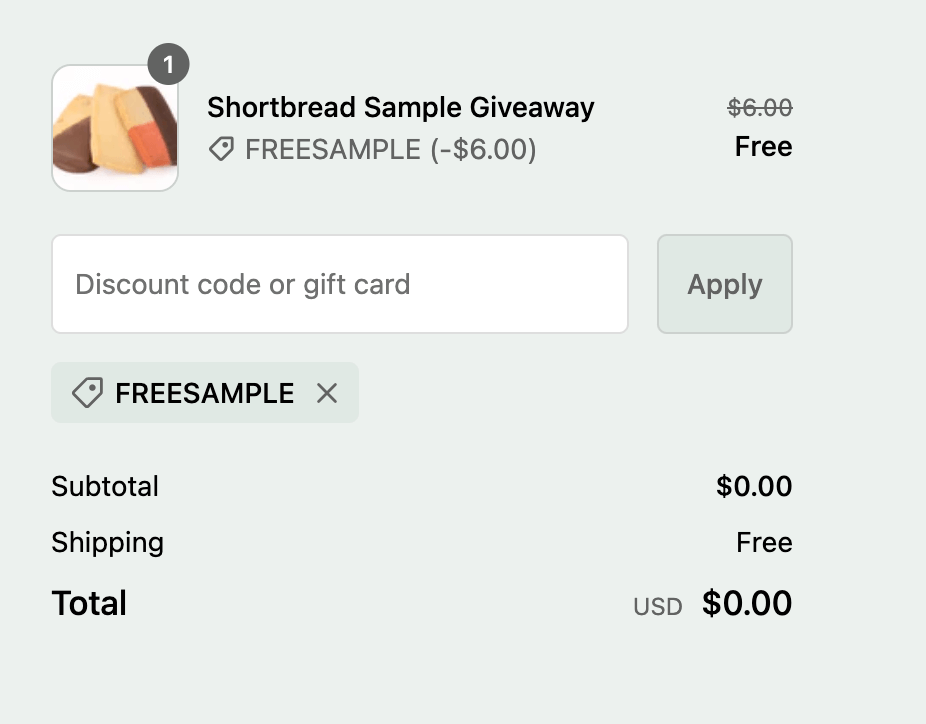The height and width of the screenshot is (724, 926).
Task: Click the Shipping label
Action: tap(107, 543)
